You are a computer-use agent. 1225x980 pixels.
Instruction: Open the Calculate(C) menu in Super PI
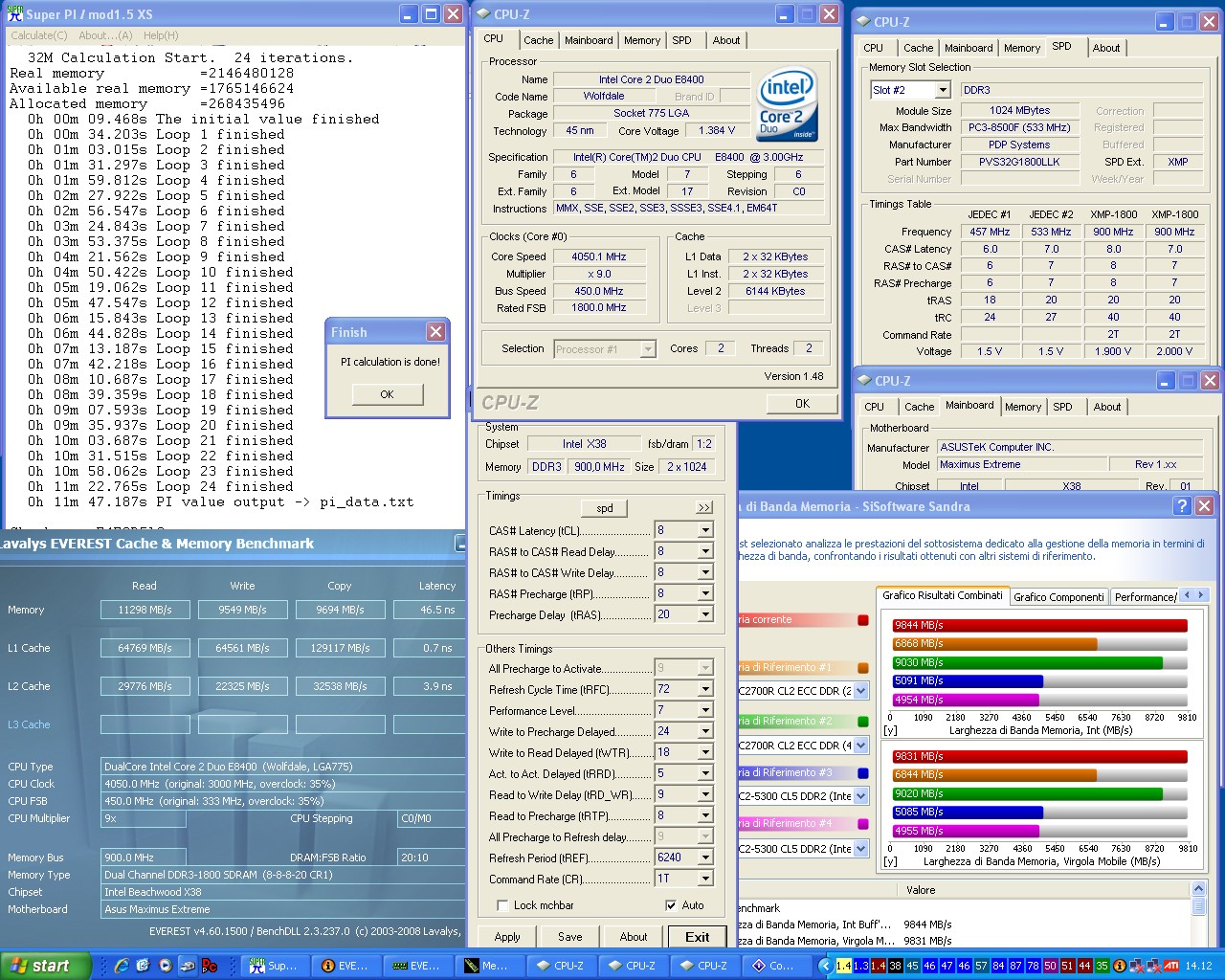39,35
